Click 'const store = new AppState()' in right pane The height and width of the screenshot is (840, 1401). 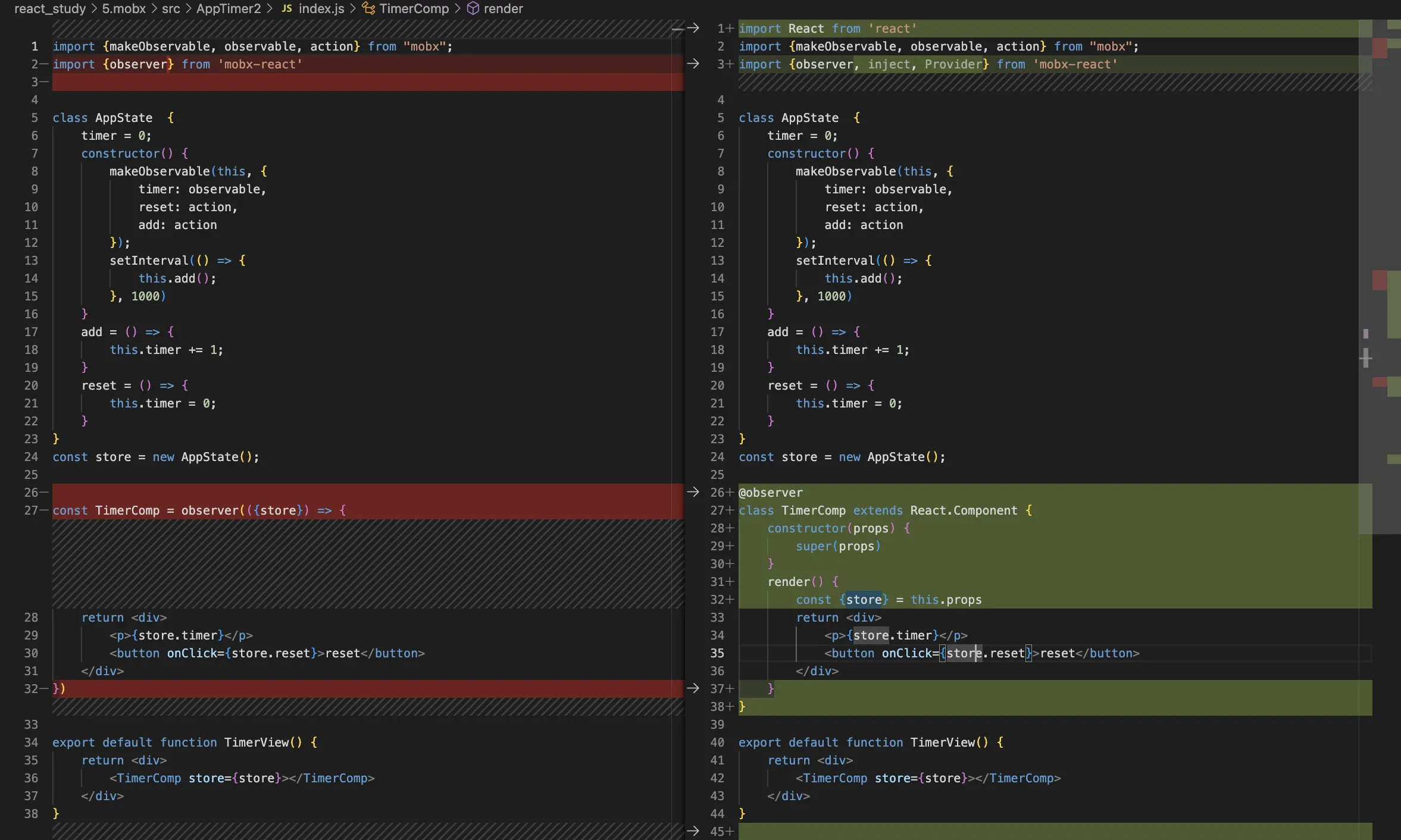pos(842,457)
